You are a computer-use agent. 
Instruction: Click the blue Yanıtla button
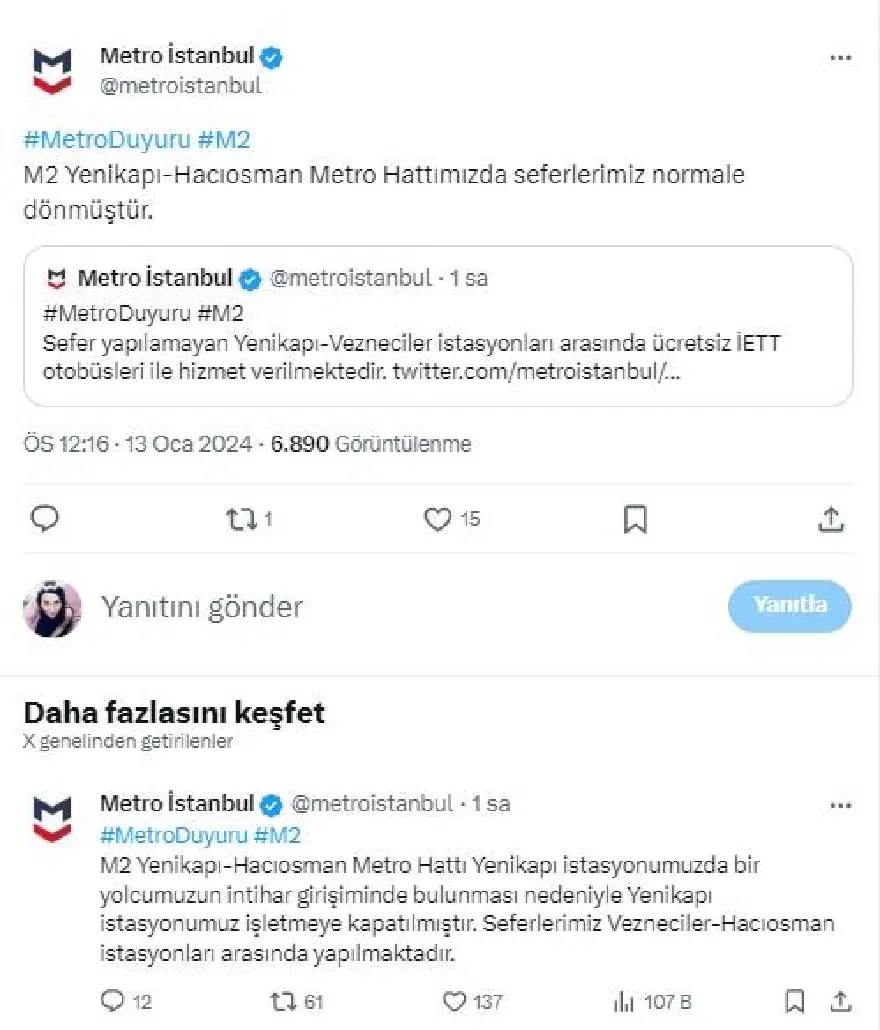[x=789, y=606]
